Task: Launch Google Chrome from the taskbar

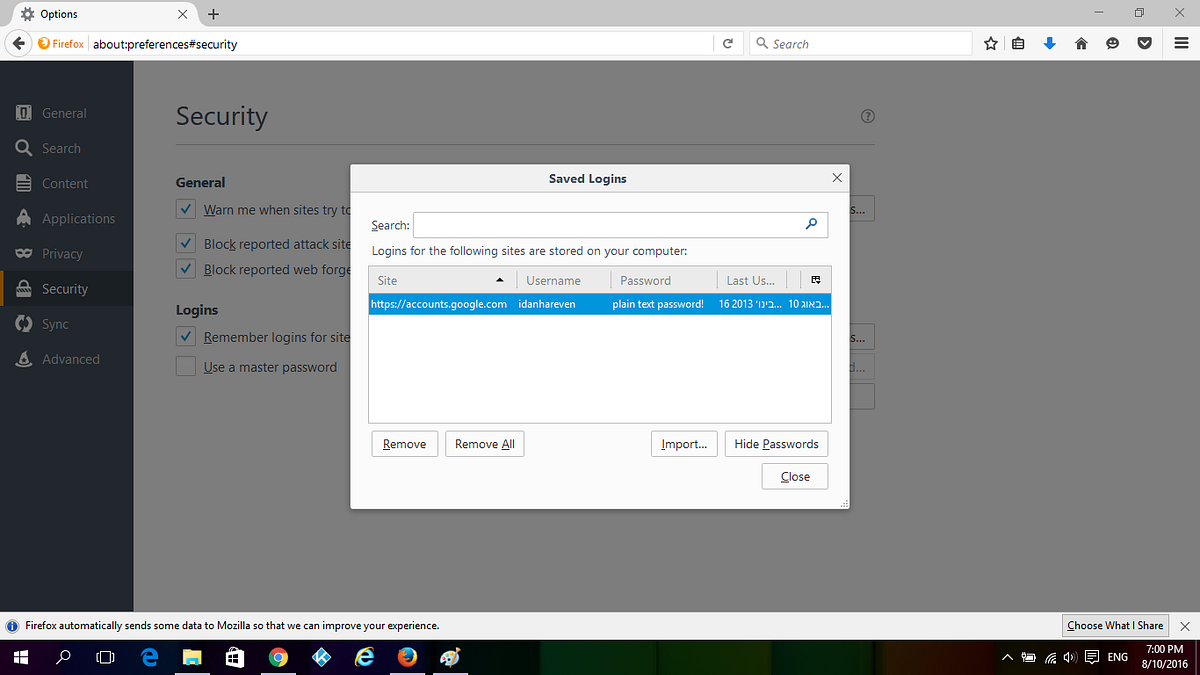Action: (278, 657)
